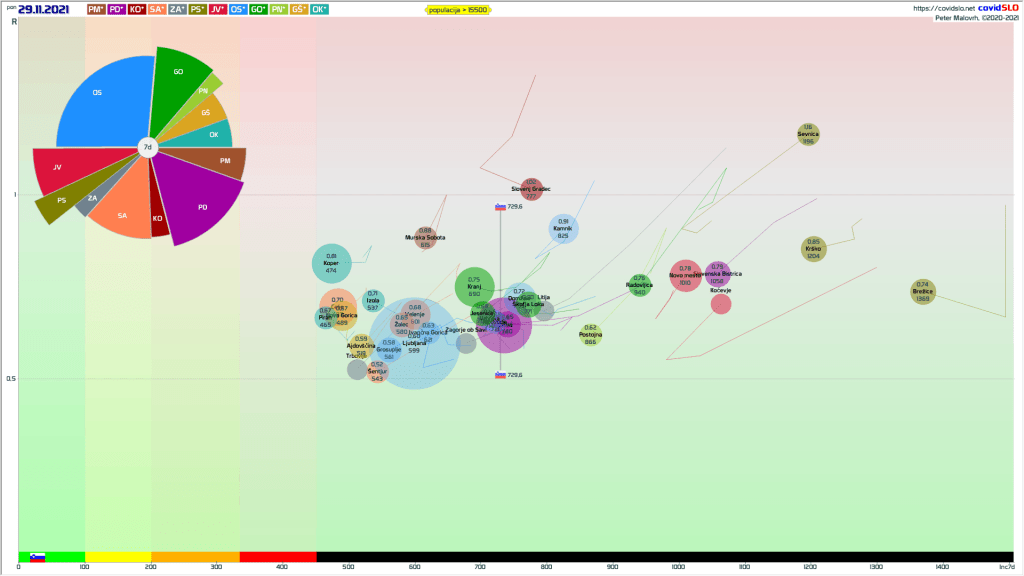The width and height of the screenshot is (1024, 576).
Task: Click the Koper bubble
Action: [x=332, y=263]
